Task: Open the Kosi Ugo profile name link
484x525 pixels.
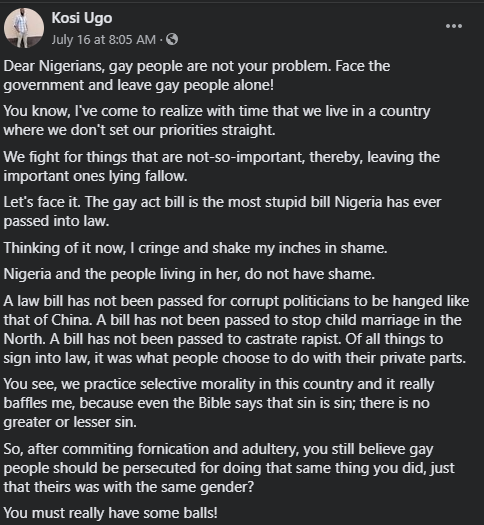Action: (82, 18)
